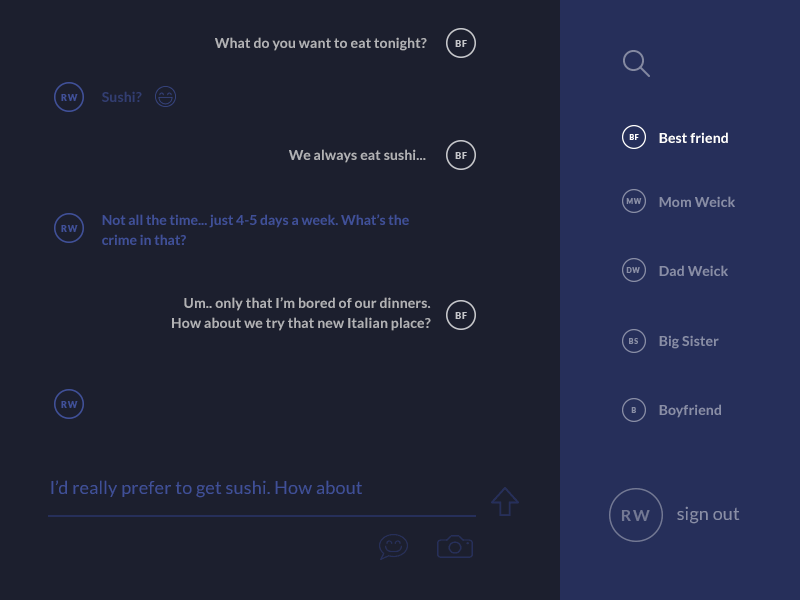
Task: Open the Big Sister conversation
Action: point(688,341)
